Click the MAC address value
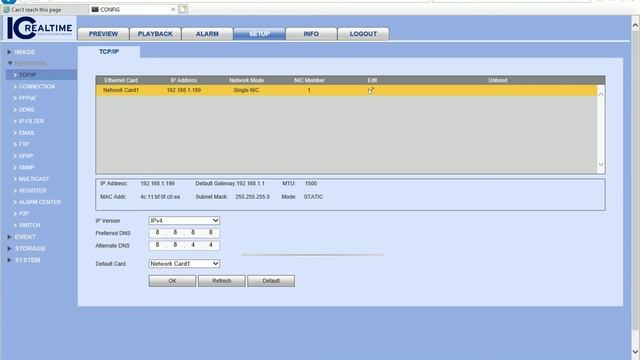Image resolution: width=640 pixels, height=360 pixels. (160, 197)
